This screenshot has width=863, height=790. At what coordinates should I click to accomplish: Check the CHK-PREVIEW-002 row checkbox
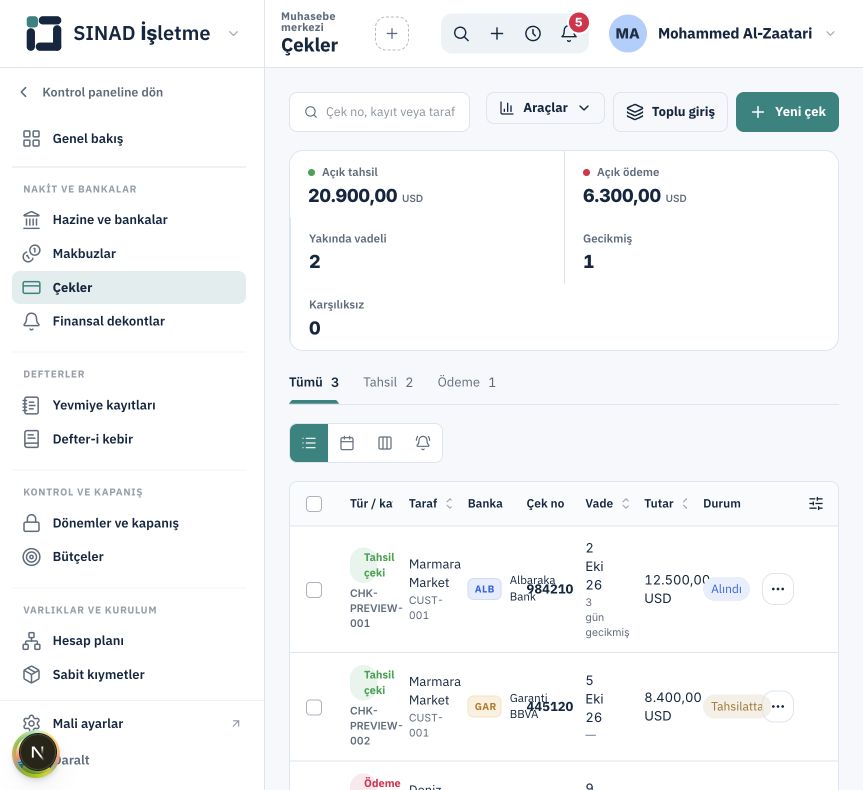click(x=314, y=707)
